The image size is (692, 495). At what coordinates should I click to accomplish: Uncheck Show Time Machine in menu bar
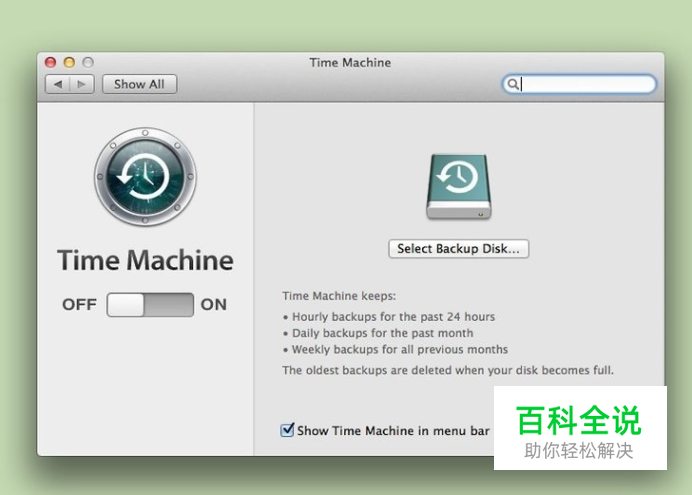point(287,430)
